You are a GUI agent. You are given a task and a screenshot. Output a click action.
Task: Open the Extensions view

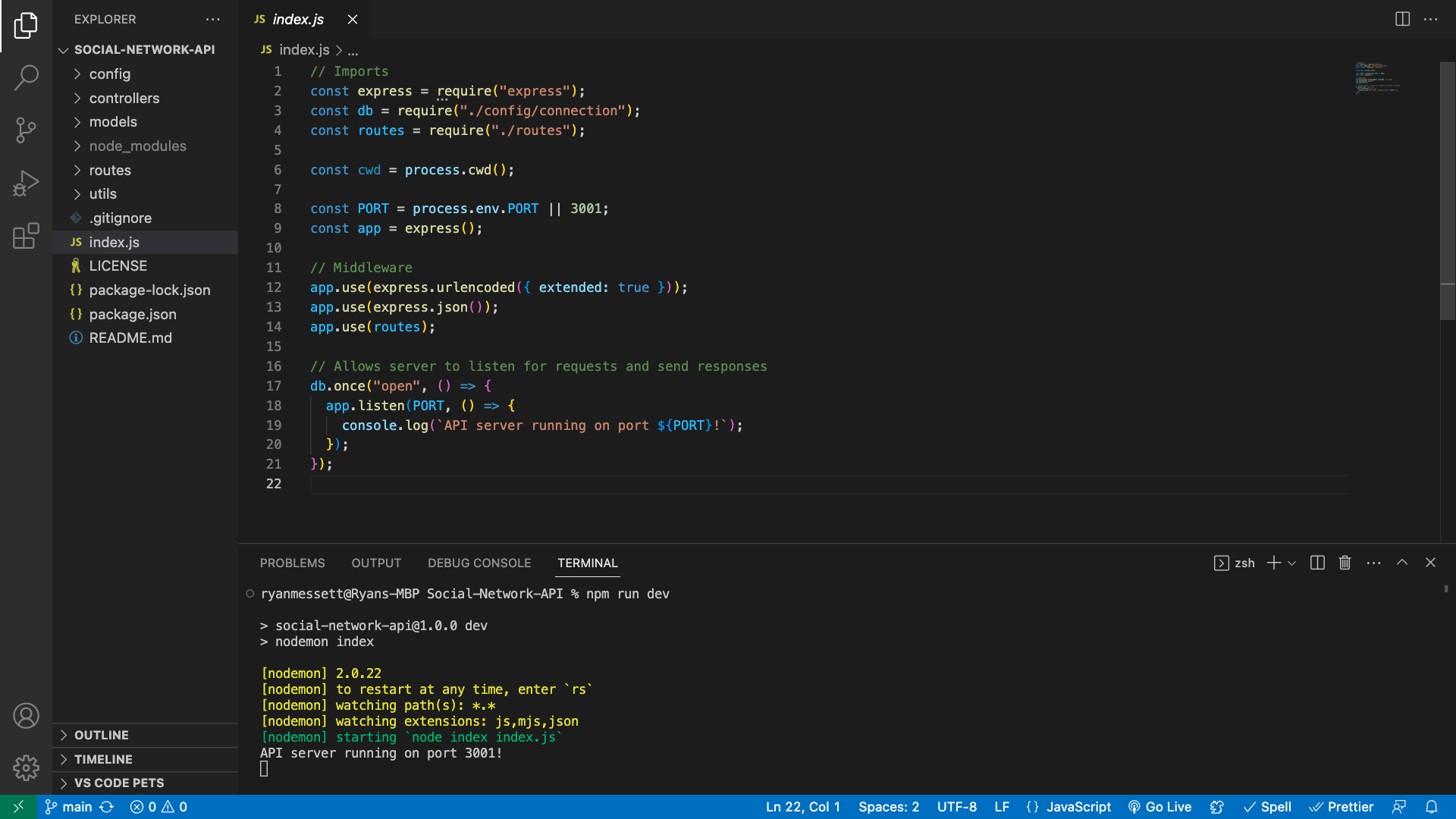point(27,236)
